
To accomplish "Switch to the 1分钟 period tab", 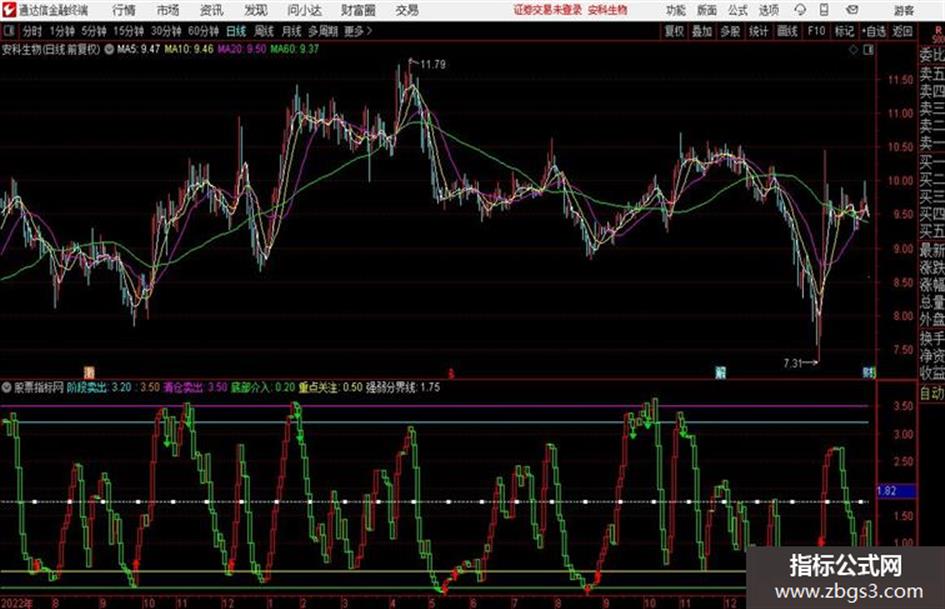I will [62, 31].
